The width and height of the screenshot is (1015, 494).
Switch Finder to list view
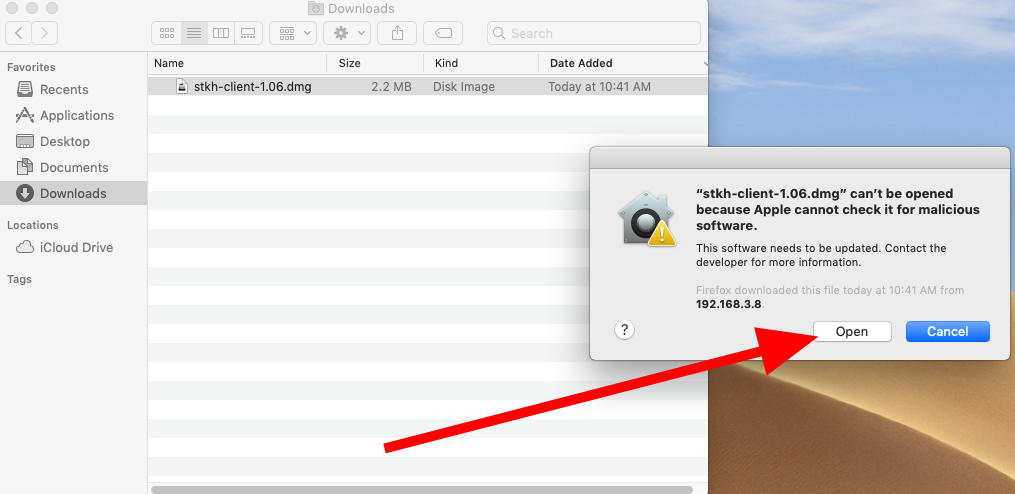pyautogui.click(x=194, y=33)
